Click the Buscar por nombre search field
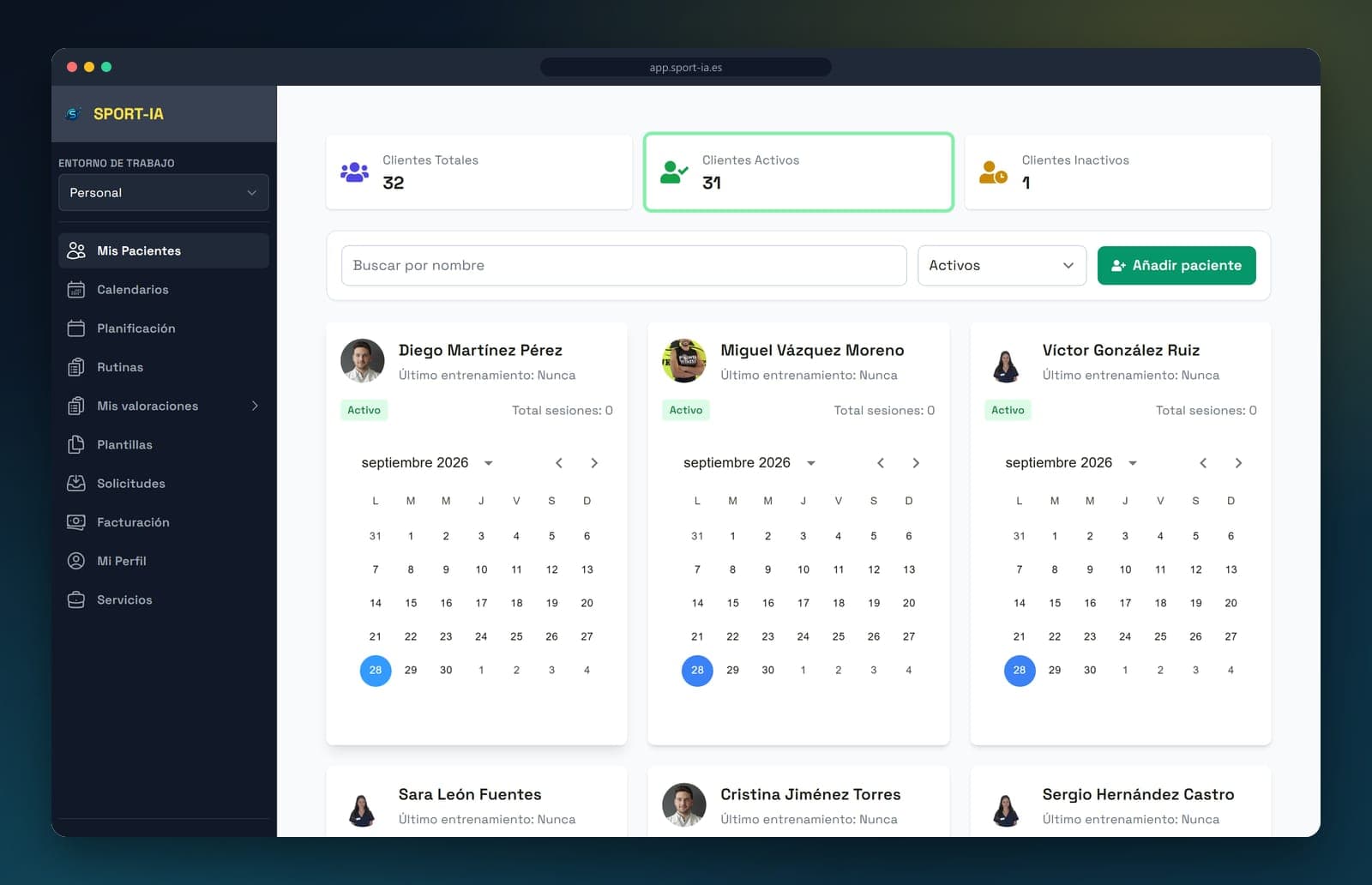Image resolution: width=1372 pixels, height=885 pixels. point(624,266)
